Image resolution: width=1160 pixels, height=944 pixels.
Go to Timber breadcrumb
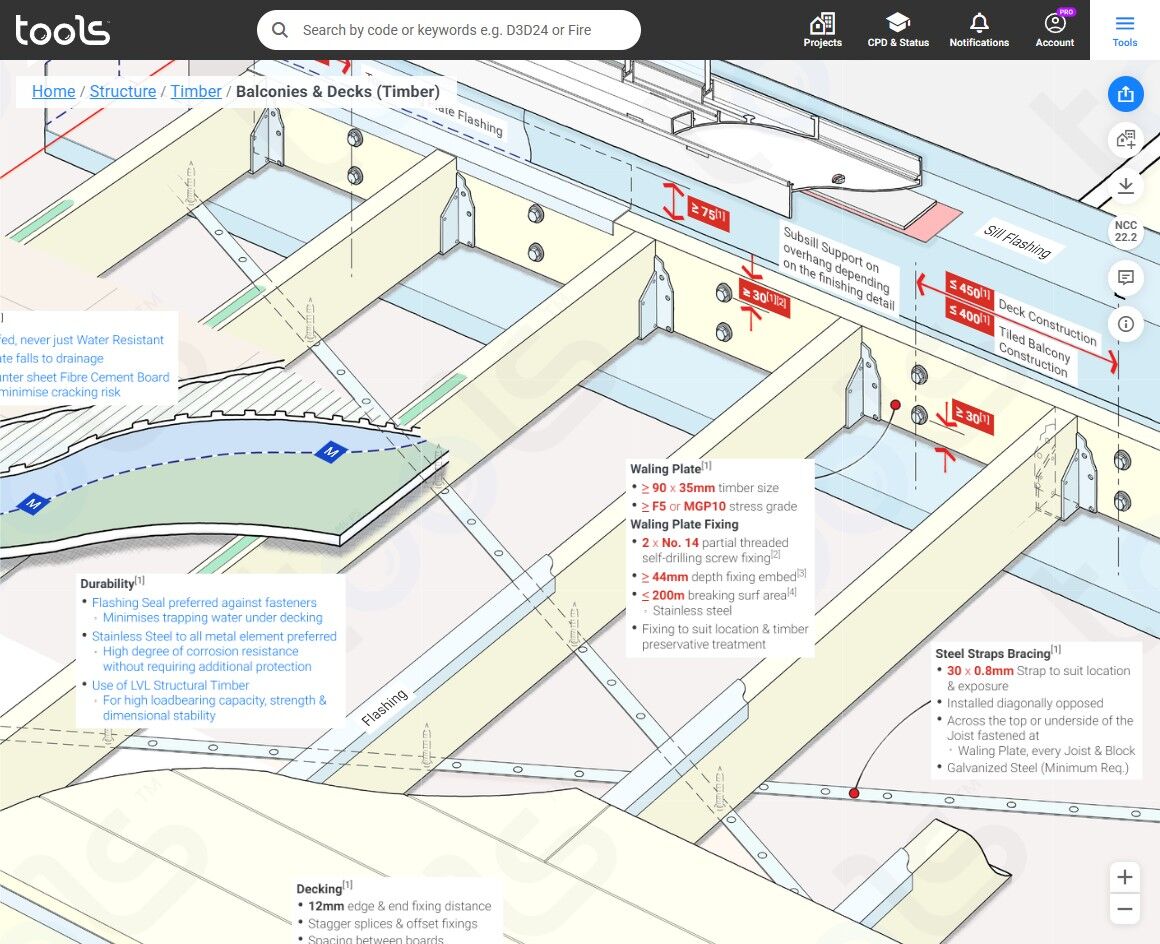(x=196, y=91)
